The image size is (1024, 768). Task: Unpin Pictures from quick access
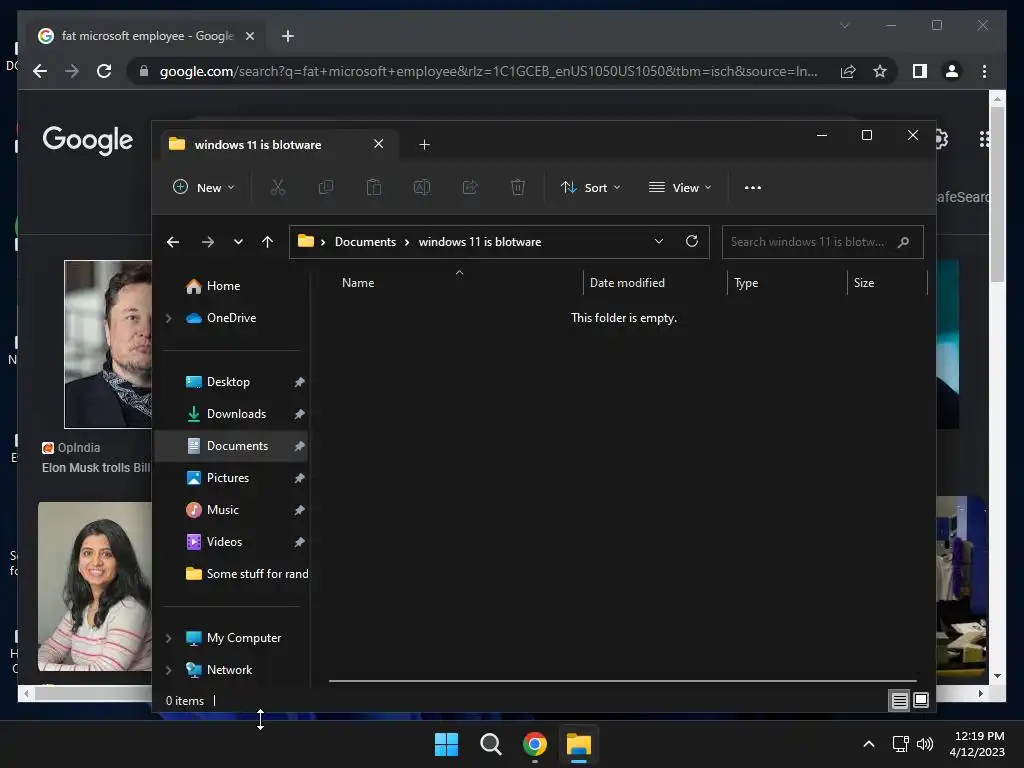point(299,478)
